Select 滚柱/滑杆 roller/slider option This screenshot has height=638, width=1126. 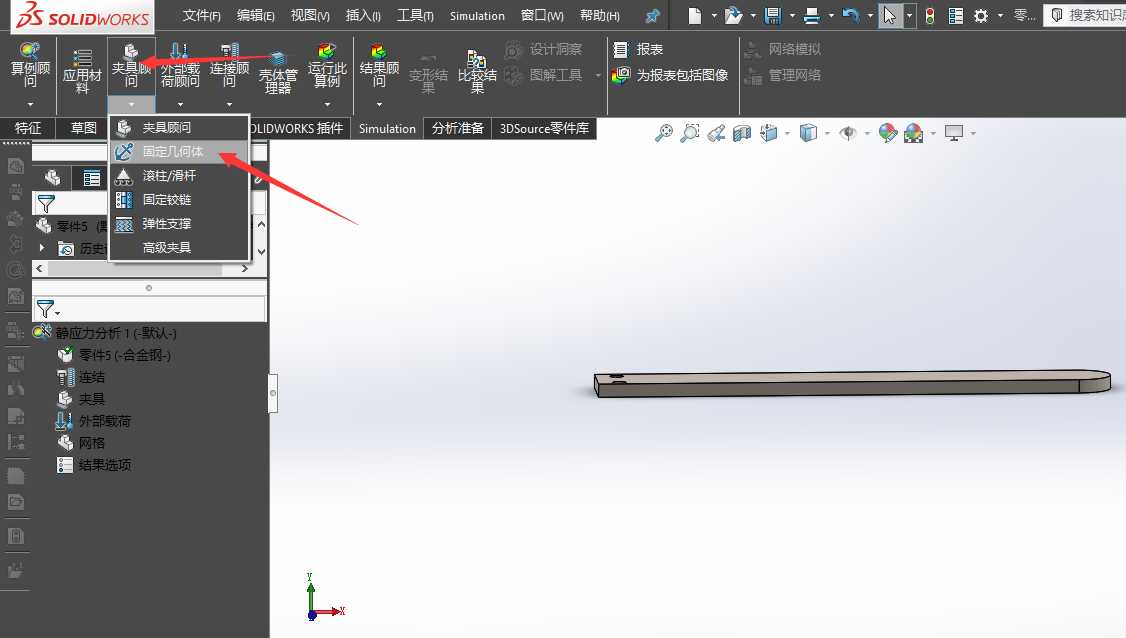[x=179, y=175]
